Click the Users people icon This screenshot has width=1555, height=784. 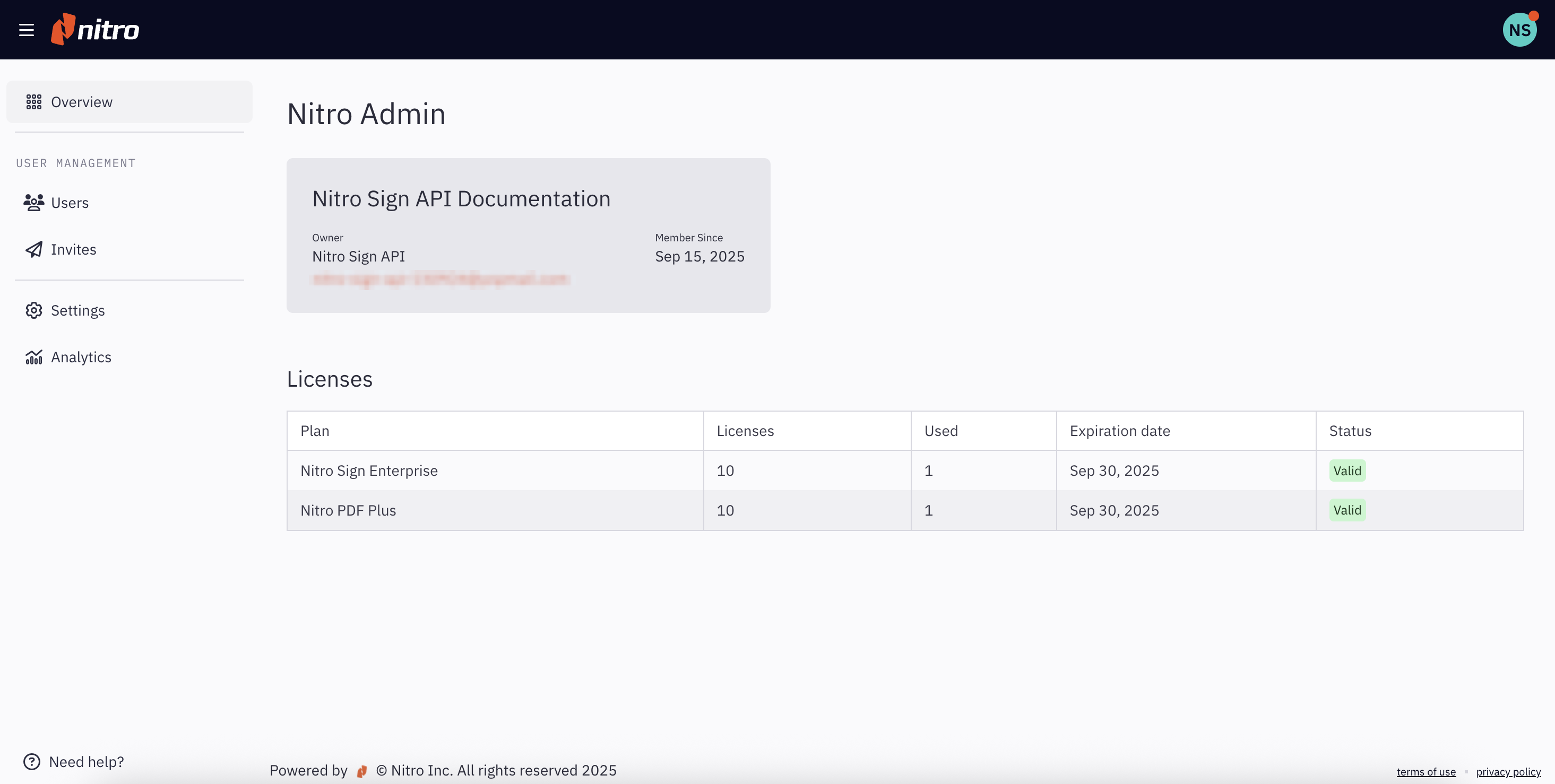34,203
